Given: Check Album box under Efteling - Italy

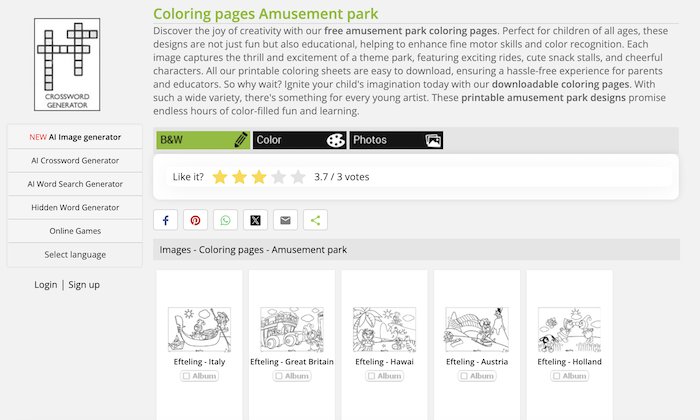Looking at the screenshot, I should tap(186, 376).
